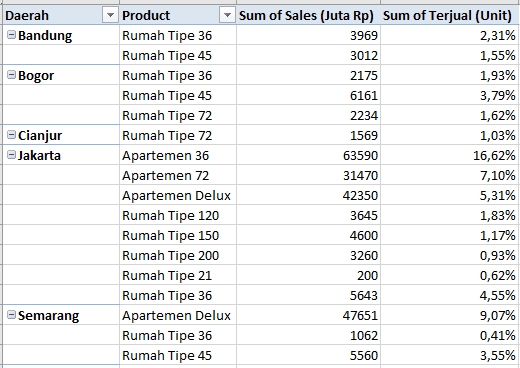Select the Semarang row label
The width and height of the screenshot is (520, 368).
pyautogui.click(x=49, y=315)
